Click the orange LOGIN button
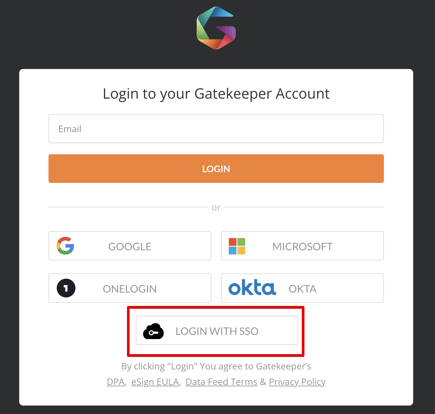Screen dimensions: 435x414 tap(216, 169)
